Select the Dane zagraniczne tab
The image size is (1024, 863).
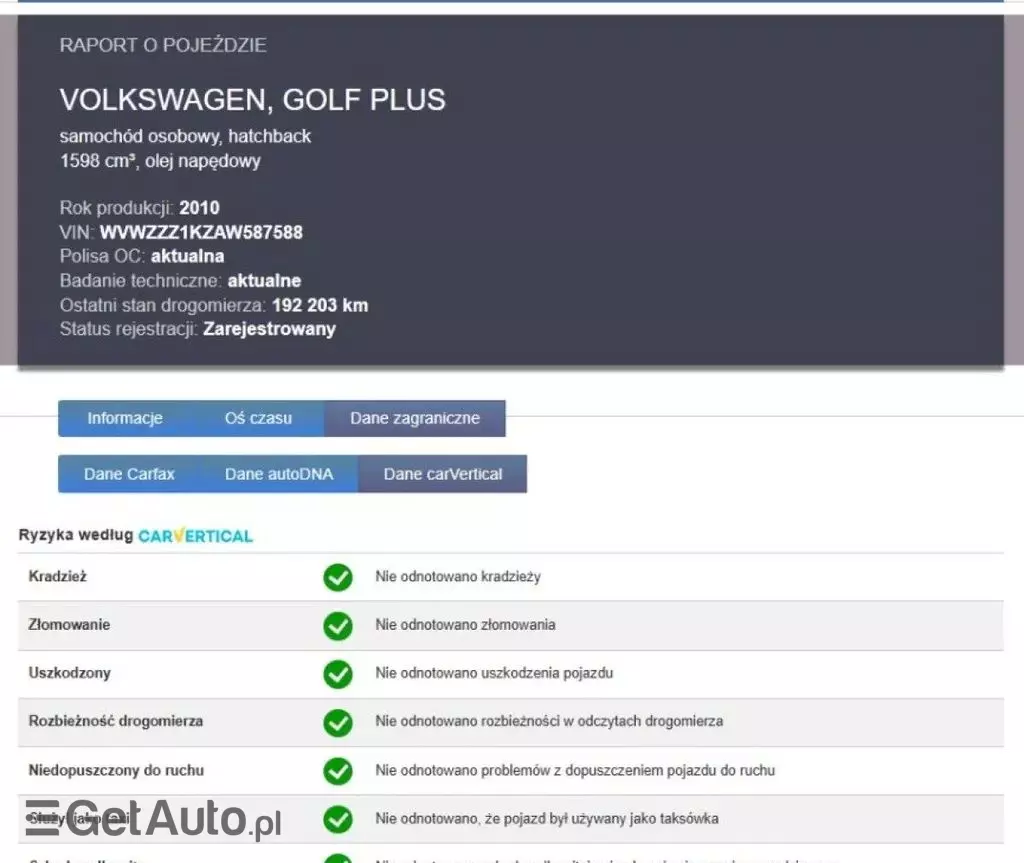[x=415, y=418]
